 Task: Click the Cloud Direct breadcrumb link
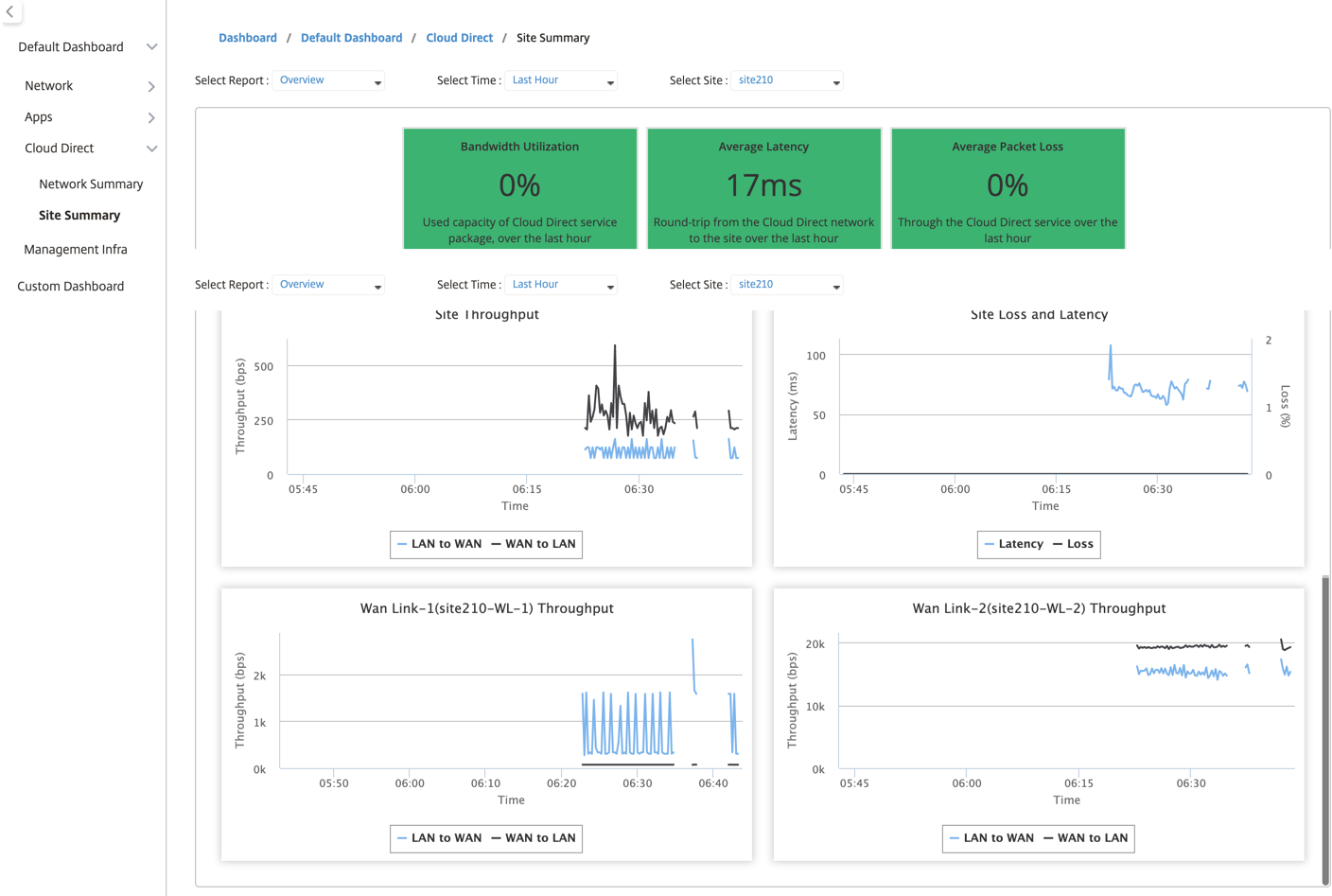(460, 38)
